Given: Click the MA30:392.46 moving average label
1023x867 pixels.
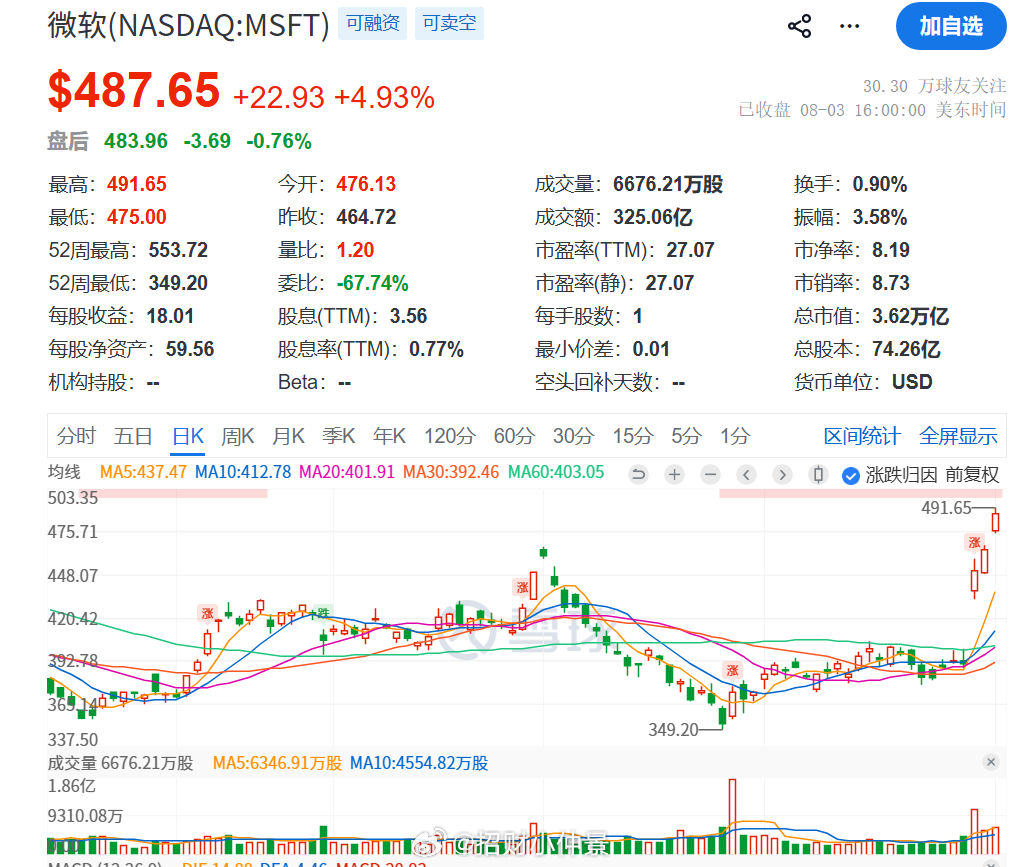Looking at the screenshot, I should tap(451, 472).
